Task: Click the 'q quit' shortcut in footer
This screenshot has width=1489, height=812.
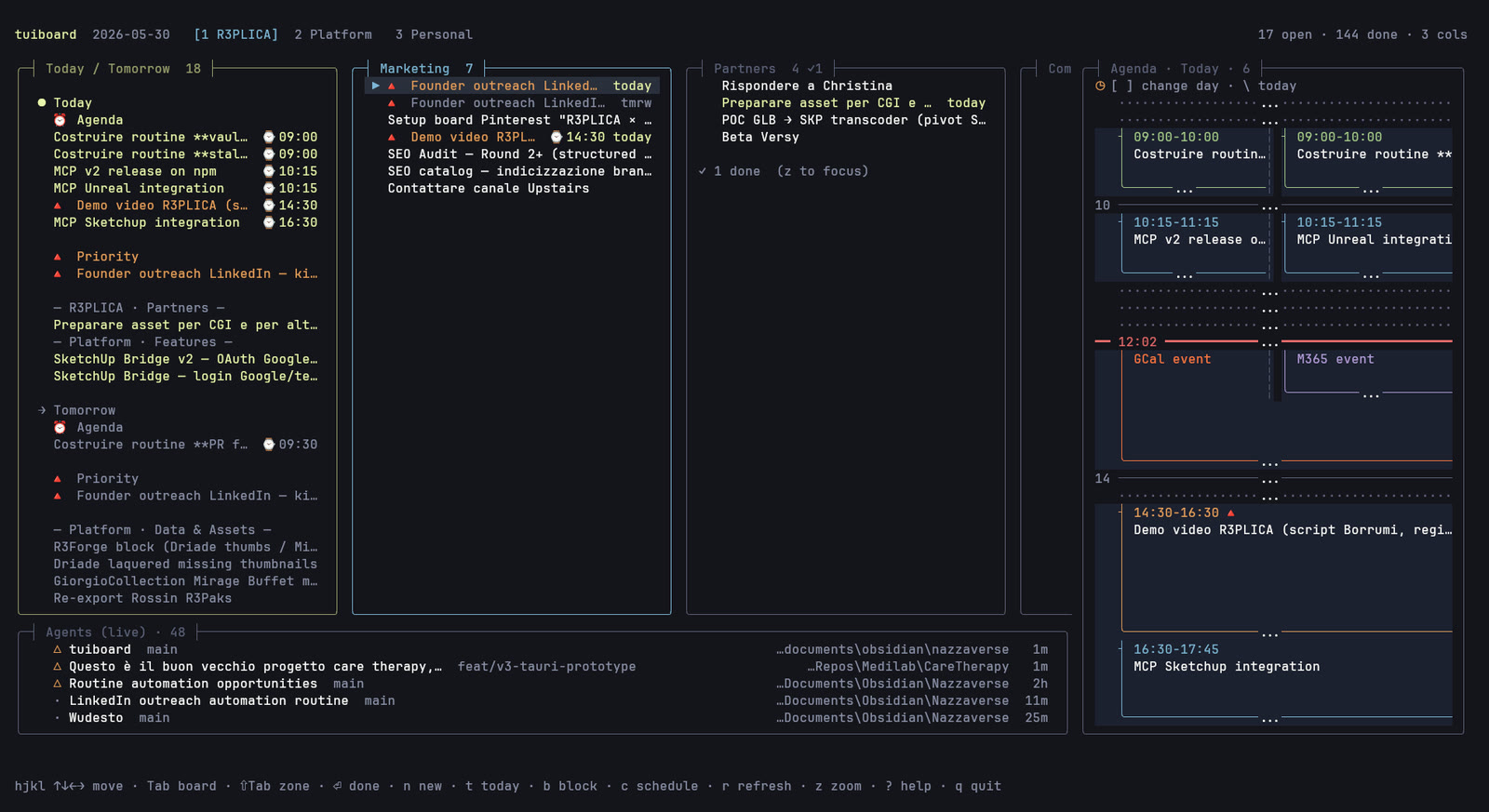Action: point(978,786)
